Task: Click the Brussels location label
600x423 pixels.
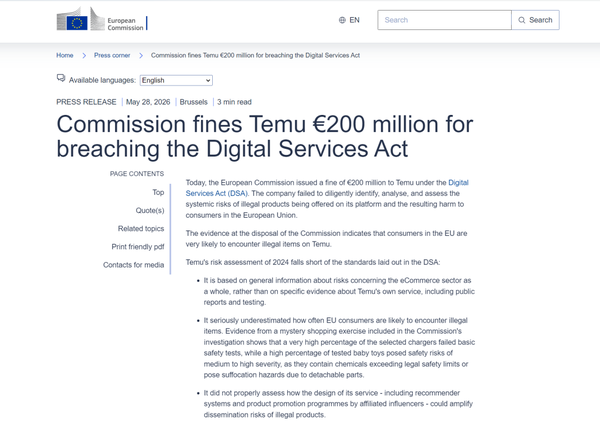Action: (x=194, y=102)
